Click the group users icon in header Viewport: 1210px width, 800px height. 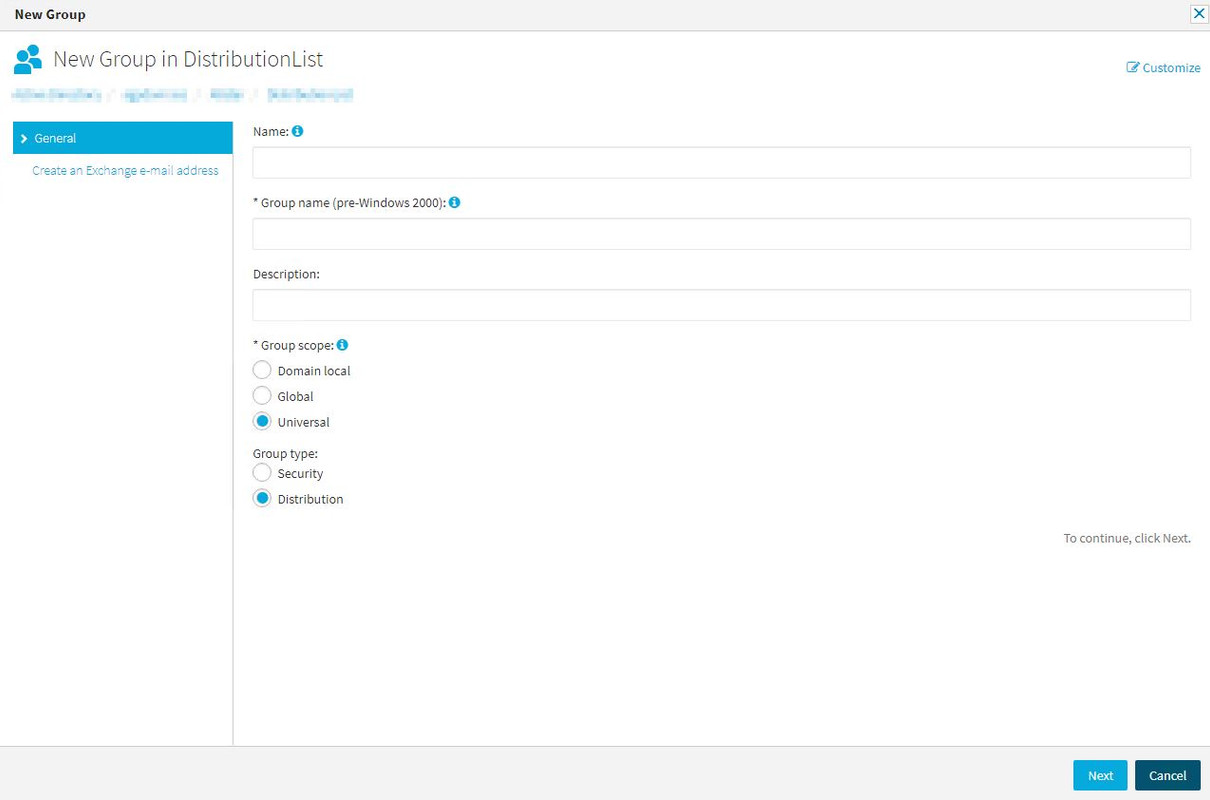click(28, 59)
